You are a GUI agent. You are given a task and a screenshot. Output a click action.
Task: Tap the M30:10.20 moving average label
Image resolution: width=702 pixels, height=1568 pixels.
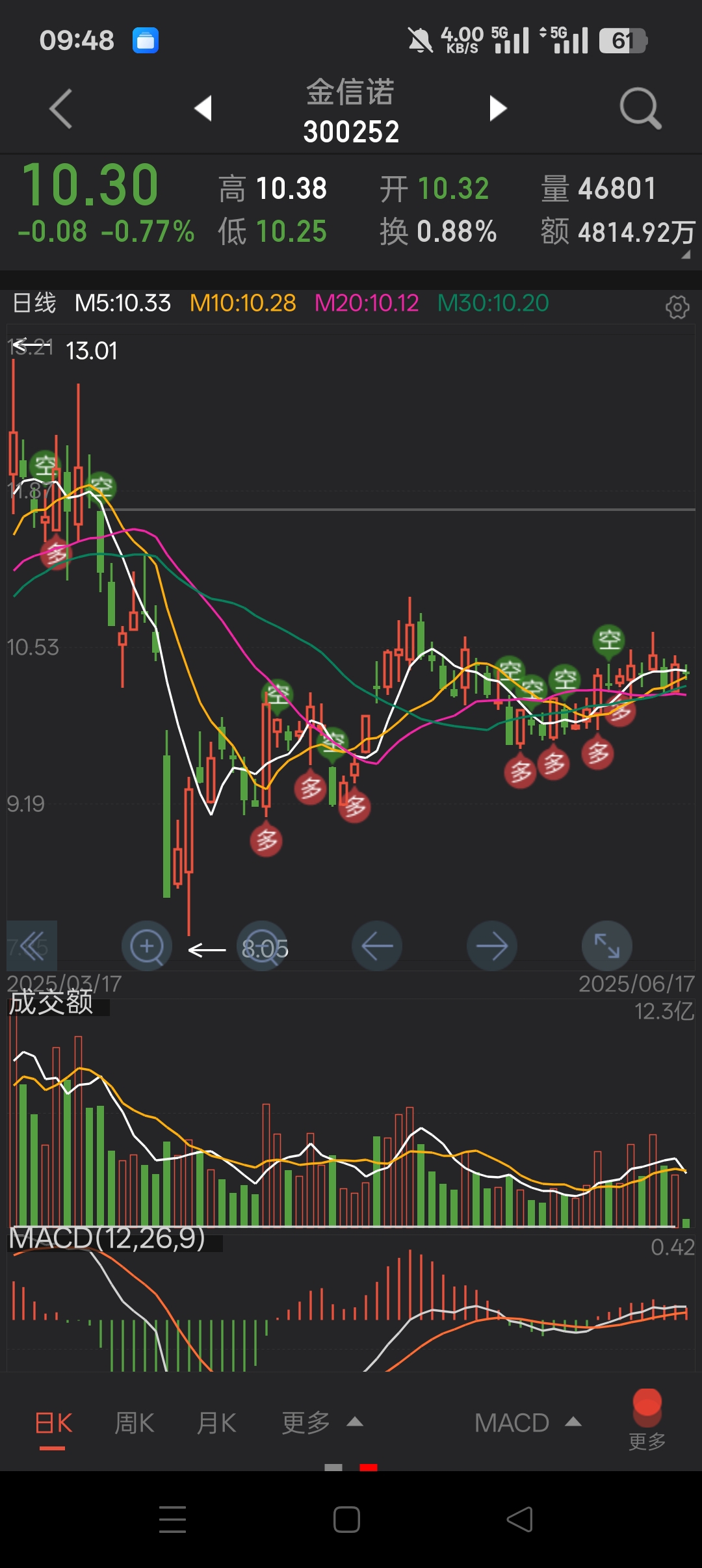(x=493, y=303)
